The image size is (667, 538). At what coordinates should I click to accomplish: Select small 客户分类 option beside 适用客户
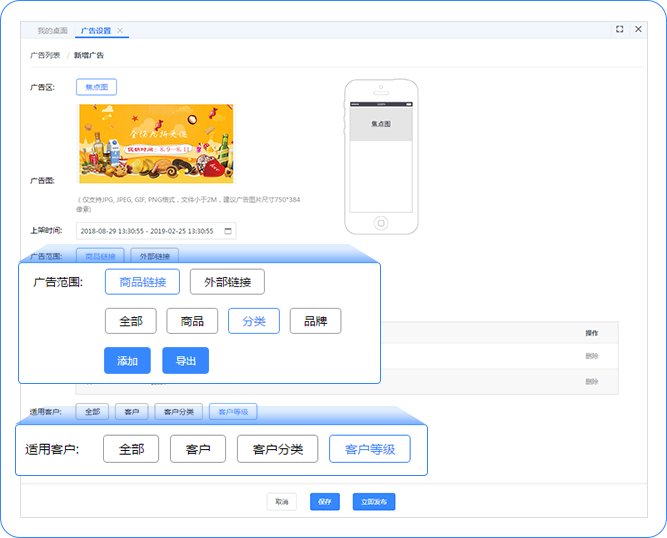coord(179,411)
